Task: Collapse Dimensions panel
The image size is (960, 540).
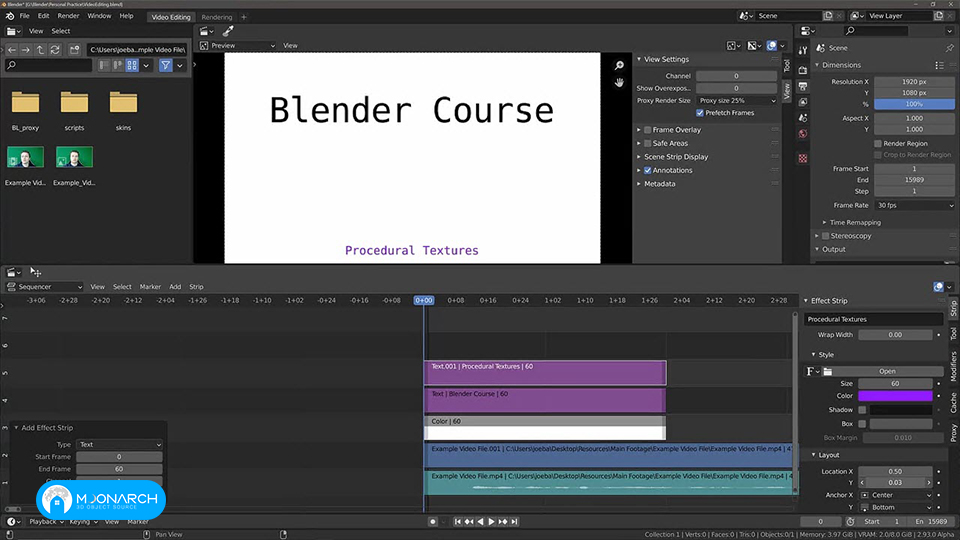Action: (x=841, y=65)
